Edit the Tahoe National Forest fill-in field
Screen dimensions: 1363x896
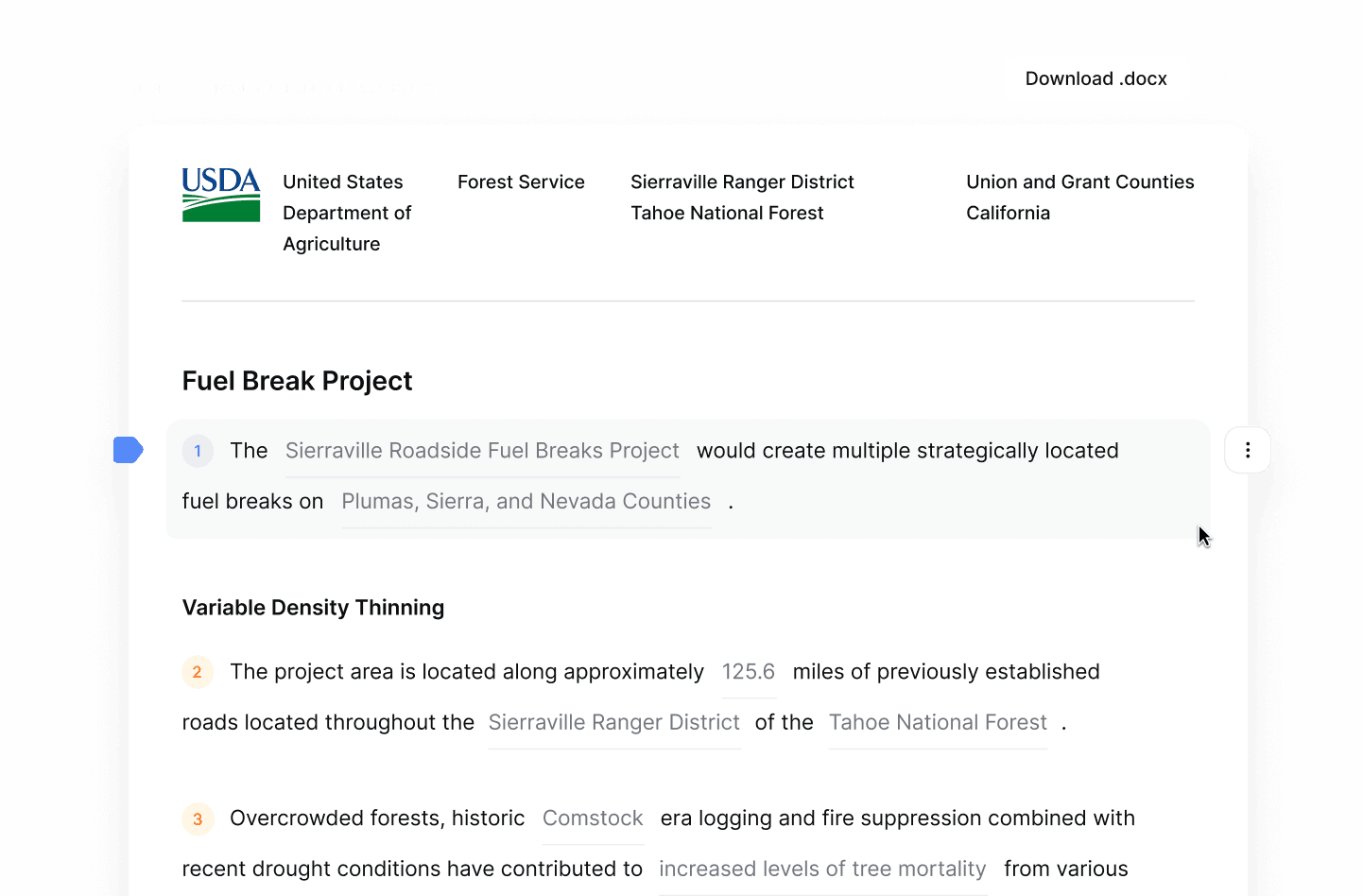click(938, 723)
